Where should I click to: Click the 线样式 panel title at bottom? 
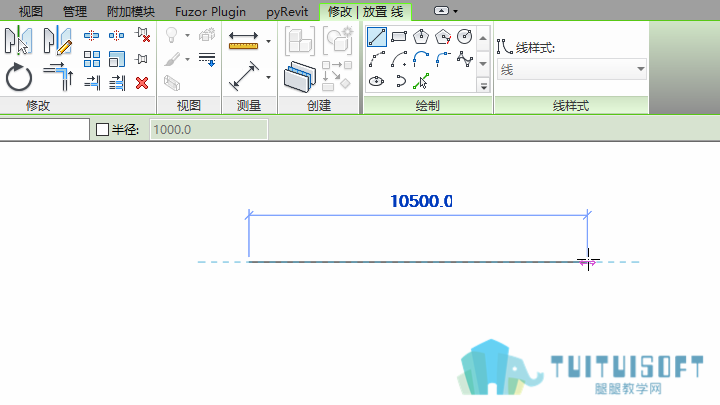(x=571, y=106)
